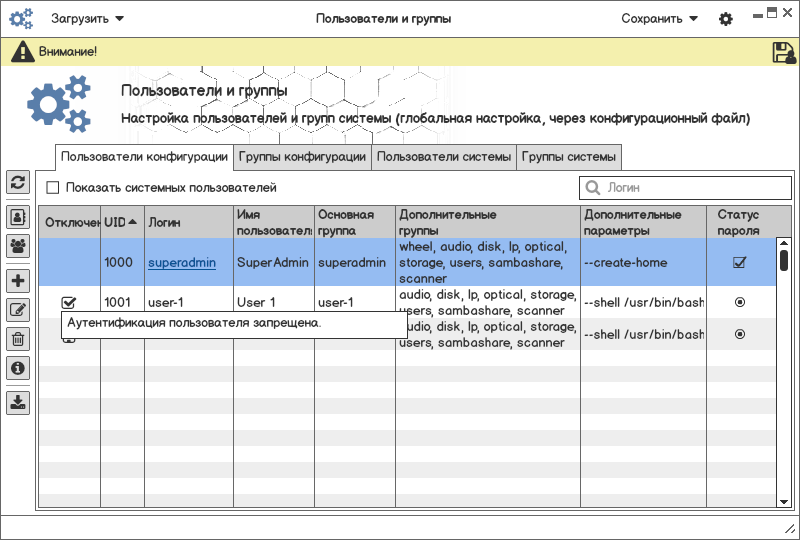Image resolution: width=800 pixels, height=540 pixels.
Task: Click the single user card icon
Action: [18, 216]
